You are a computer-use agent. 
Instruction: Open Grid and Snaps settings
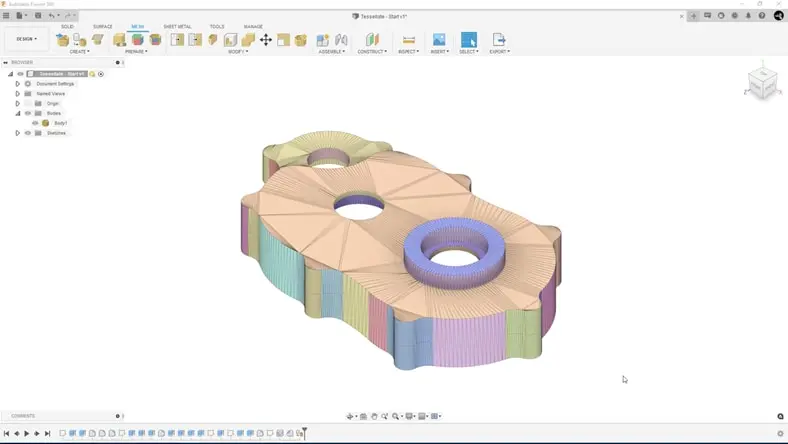423,416
